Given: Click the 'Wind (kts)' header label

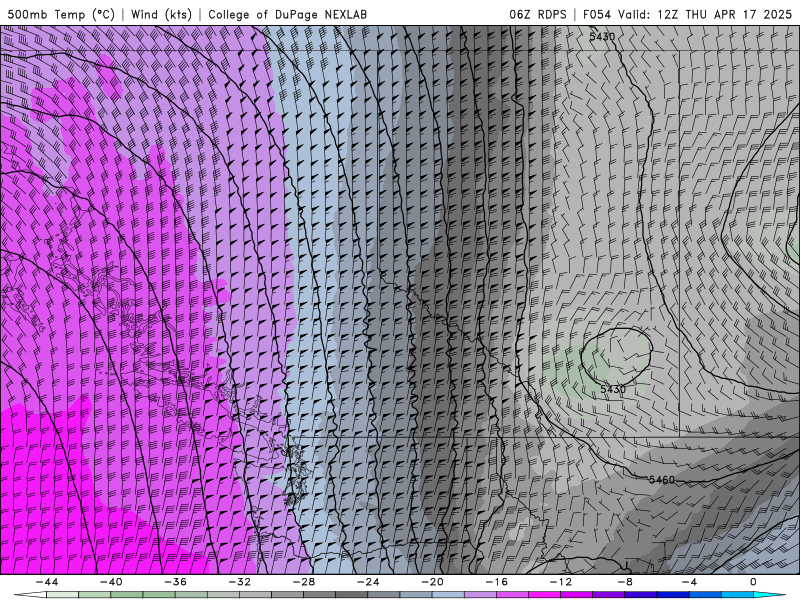Looking at the screenshot, I should [x=162, y=14].
